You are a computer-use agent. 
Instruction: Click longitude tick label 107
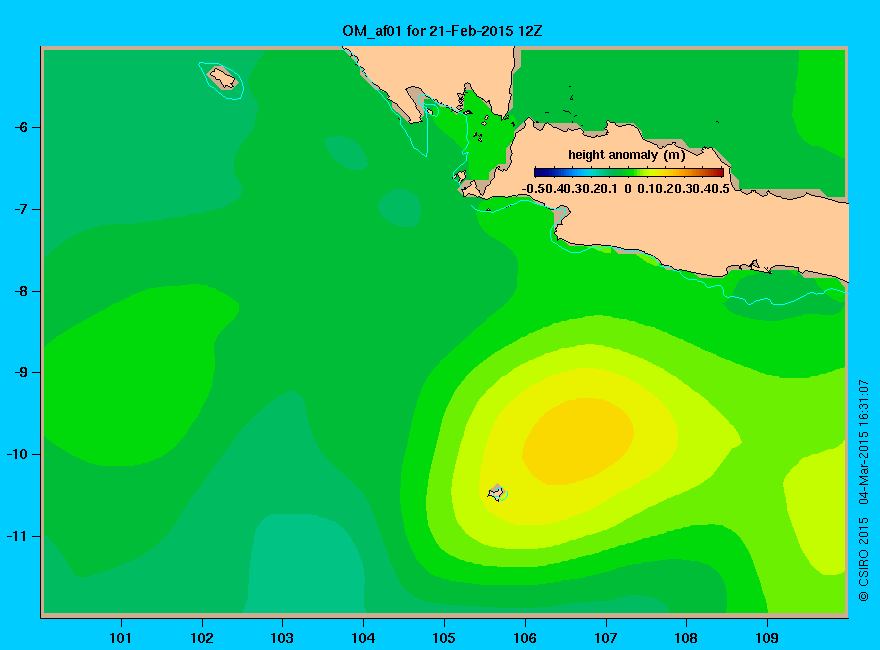pos(606,638)
